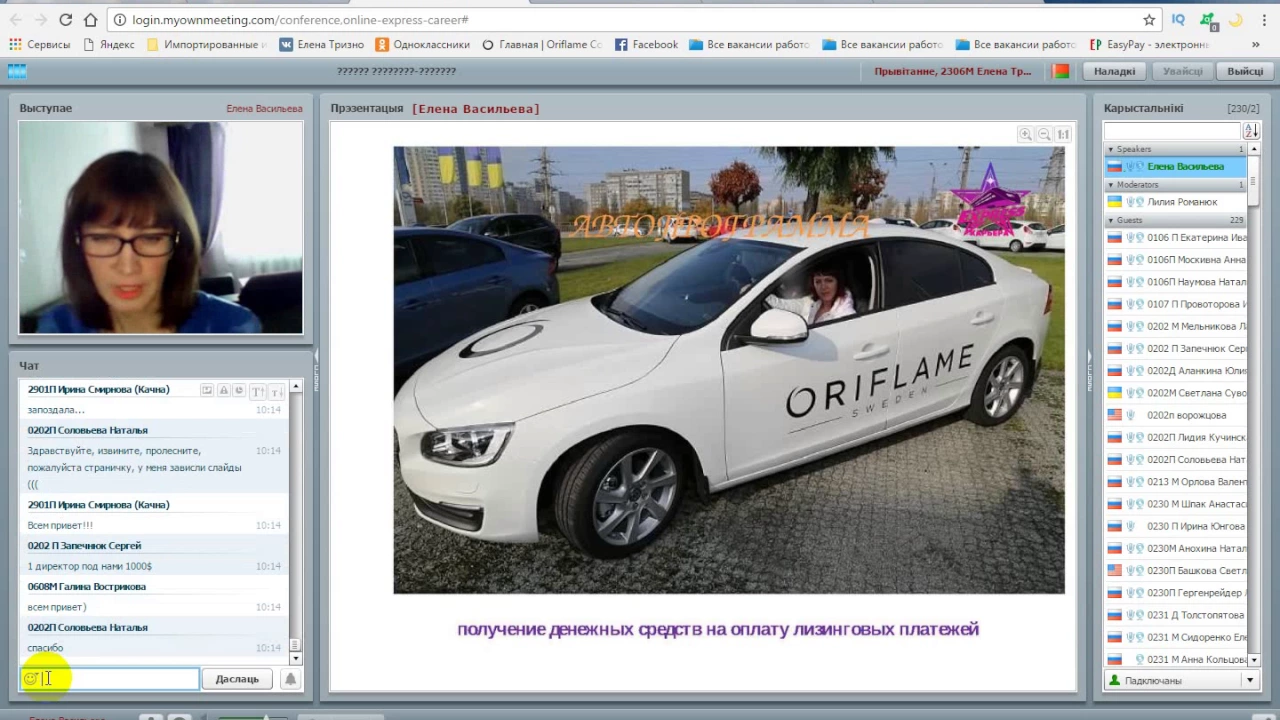The width and height of the screenshot is (1280, 720).
Task: Open the EasyPay bookmark
Action: click(1149, 45)
